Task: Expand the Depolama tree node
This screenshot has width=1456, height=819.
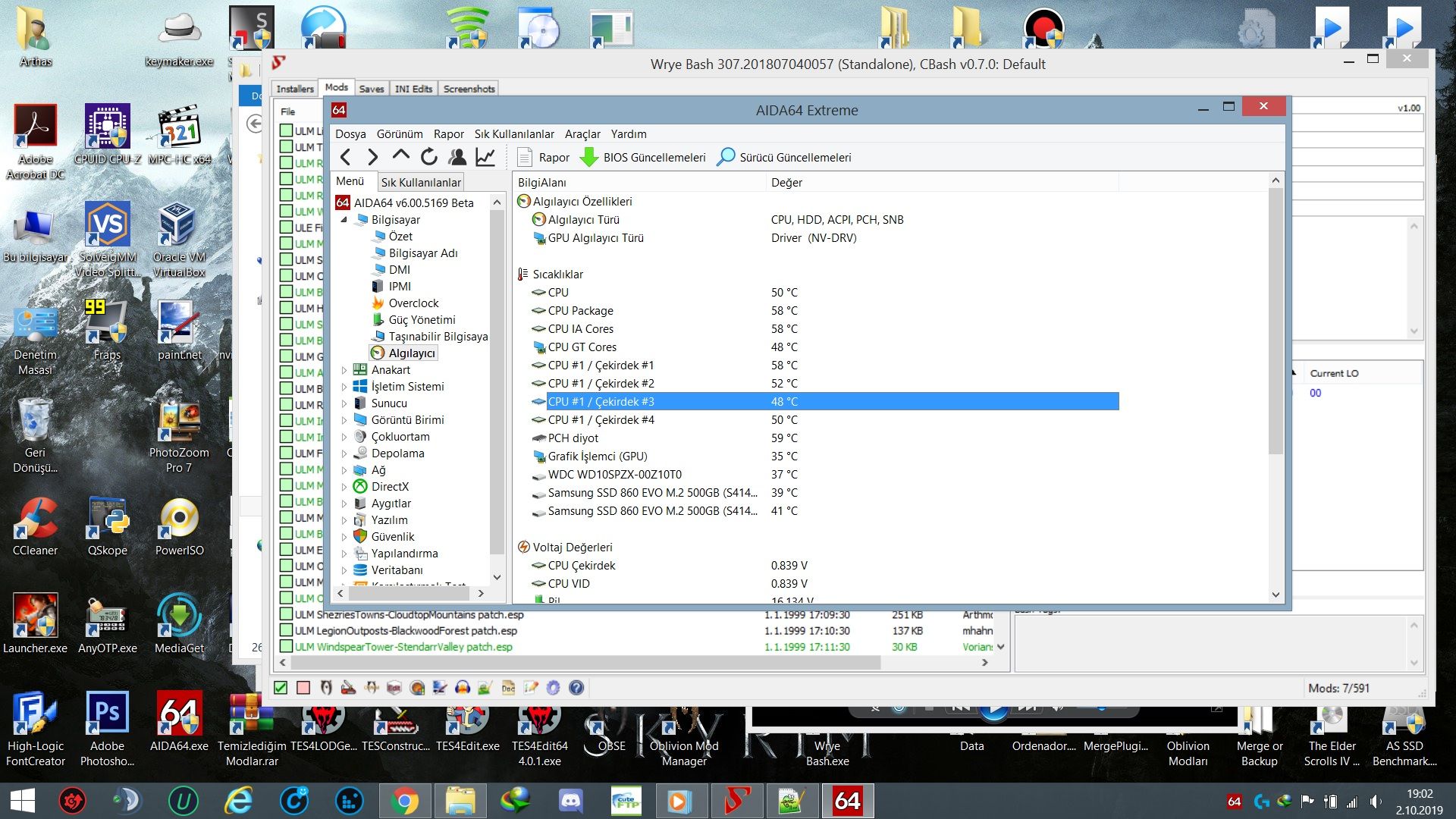Action: [344, 453]
